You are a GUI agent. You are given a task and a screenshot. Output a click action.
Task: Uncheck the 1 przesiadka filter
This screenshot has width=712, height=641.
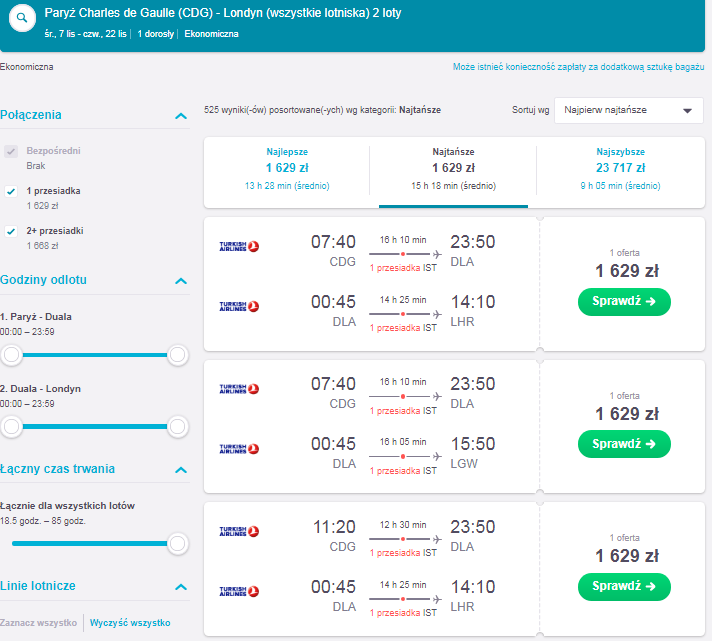(x=11, y=191)
